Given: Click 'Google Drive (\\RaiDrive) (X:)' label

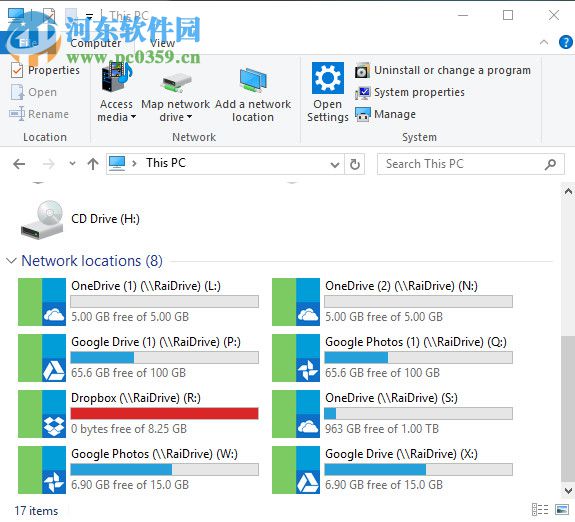Looking at the screenshot, I should point(401,454).
